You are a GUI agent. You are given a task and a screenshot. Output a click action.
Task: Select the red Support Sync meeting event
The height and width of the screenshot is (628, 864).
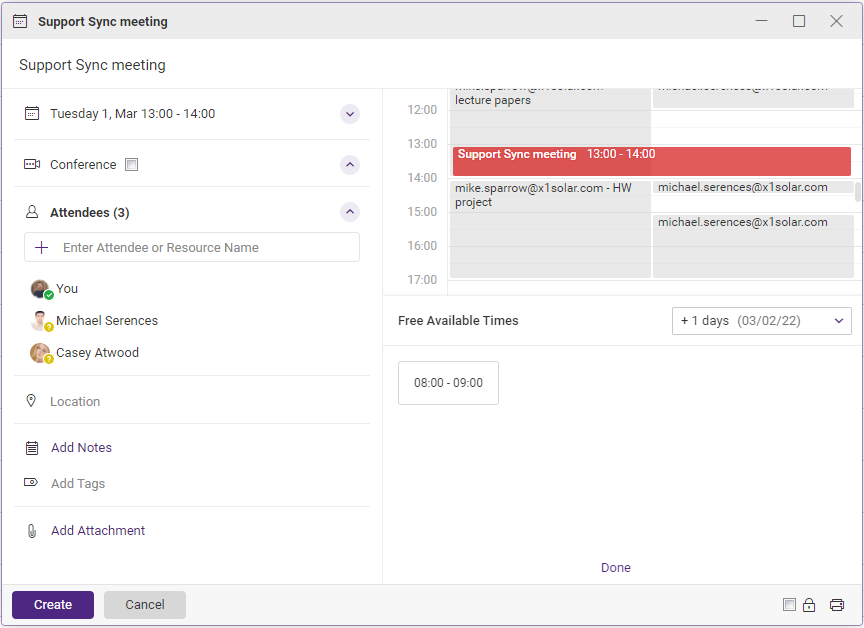click(x=651, y=161)
